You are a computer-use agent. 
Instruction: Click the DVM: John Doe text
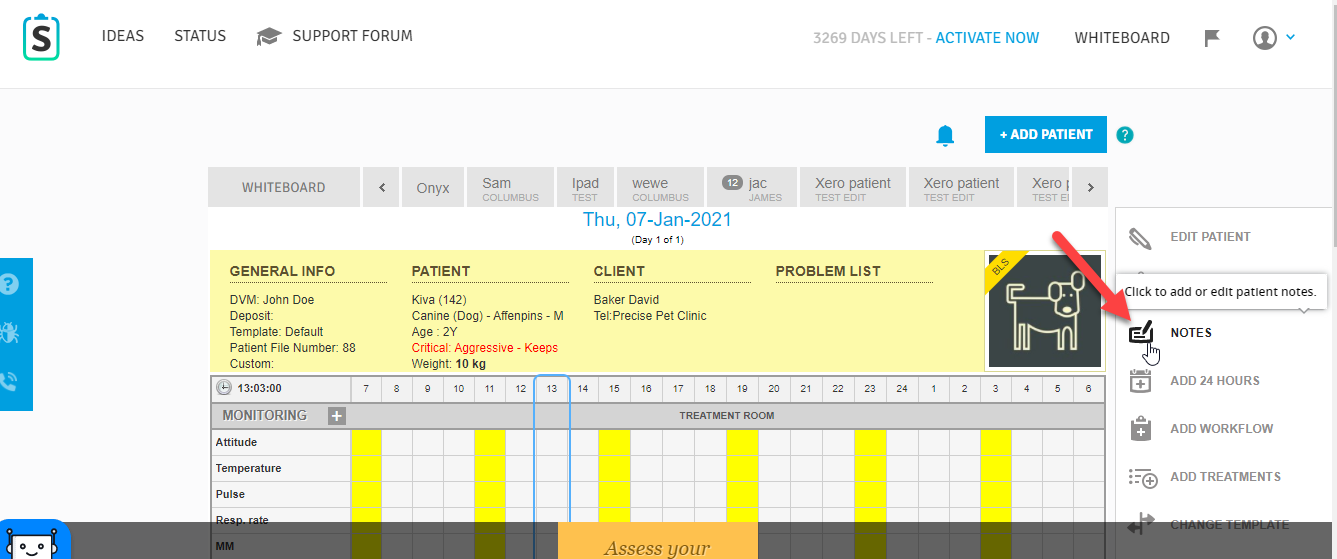coord(273,300)
